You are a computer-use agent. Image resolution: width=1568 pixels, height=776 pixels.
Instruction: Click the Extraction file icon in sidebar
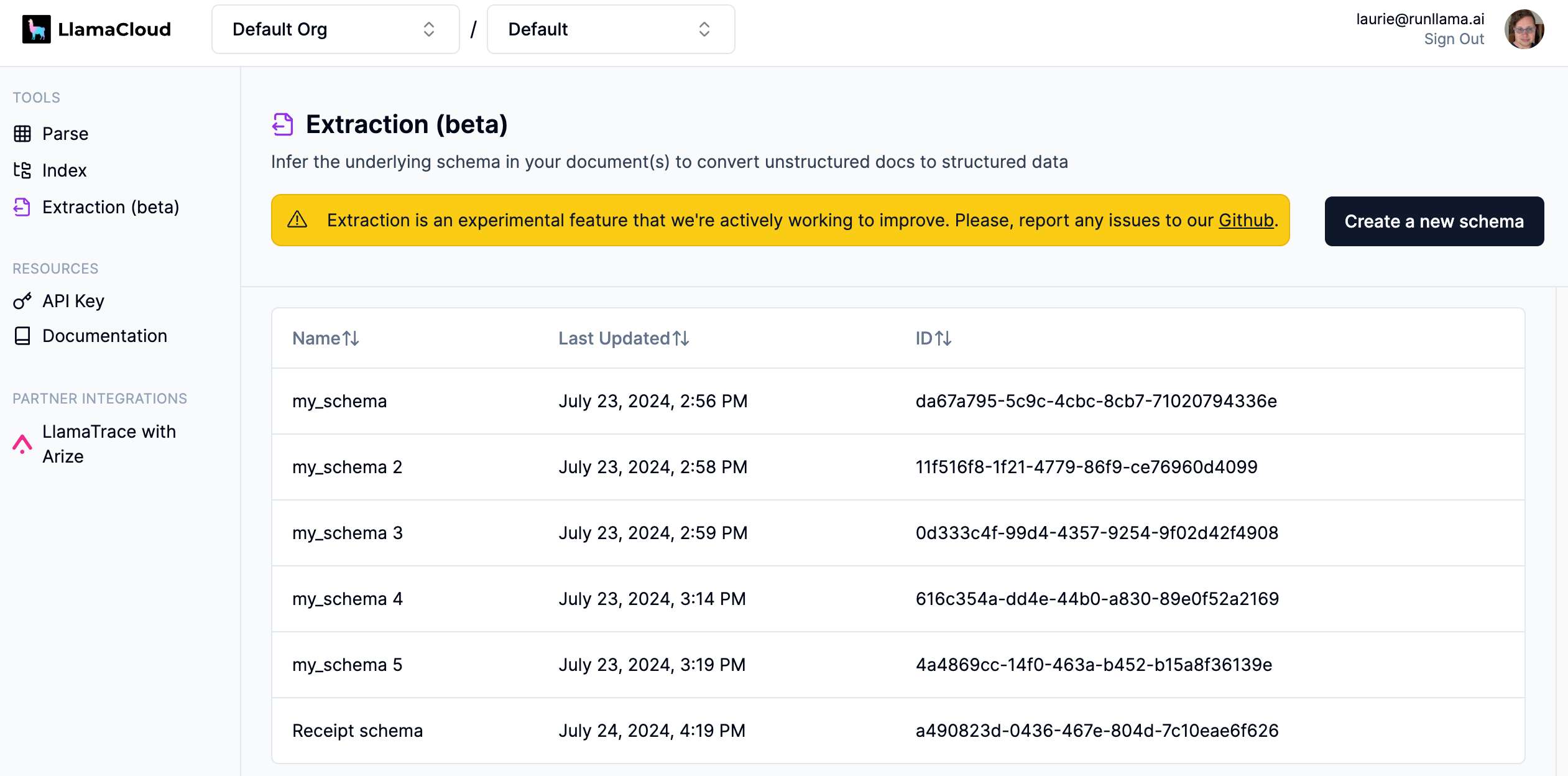[22, 207]
